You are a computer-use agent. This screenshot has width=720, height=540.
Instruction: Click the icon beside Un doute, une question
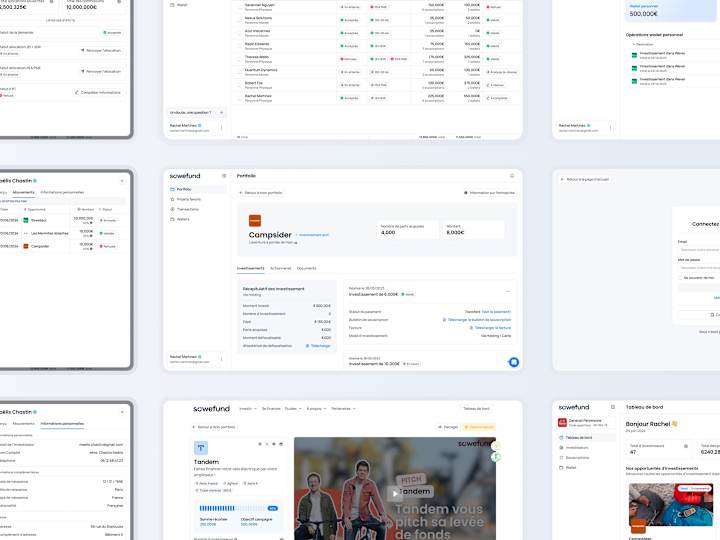click(221, 112)
